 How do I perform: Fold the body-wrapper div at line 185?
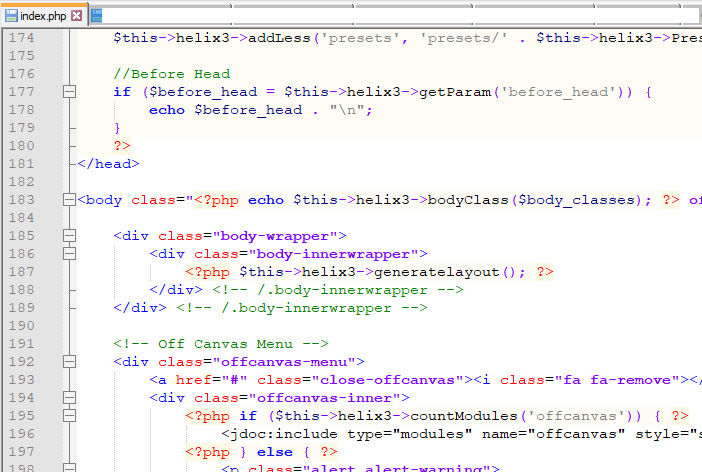pos(69,236)
